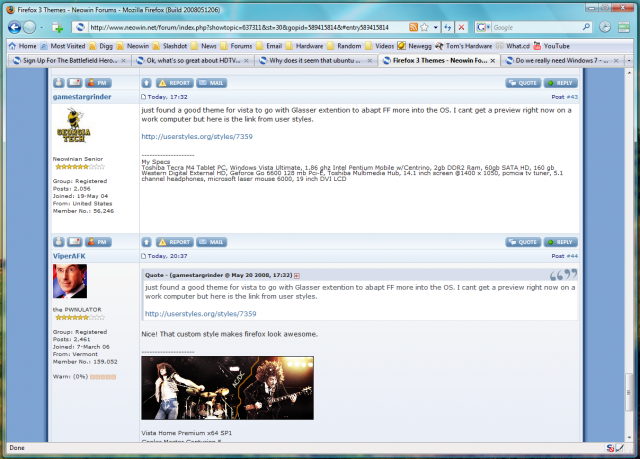Open the Newegg bookmark
Screen dimensions: 640x459
(x=414, y=46)
